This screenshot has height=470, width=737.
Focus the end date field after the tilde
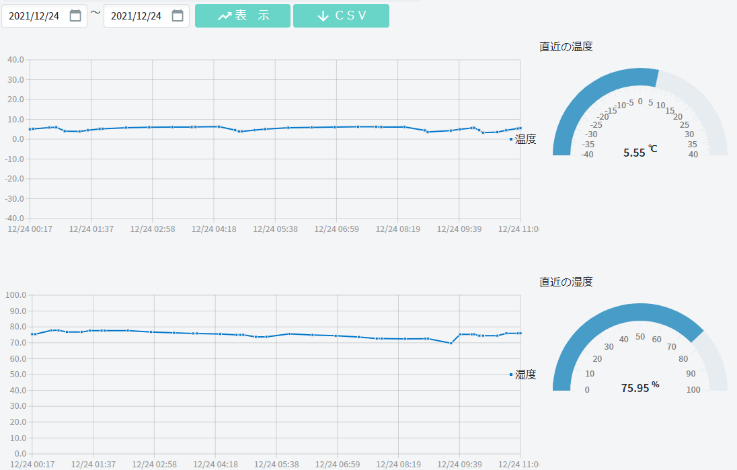[x=136, y=16]
